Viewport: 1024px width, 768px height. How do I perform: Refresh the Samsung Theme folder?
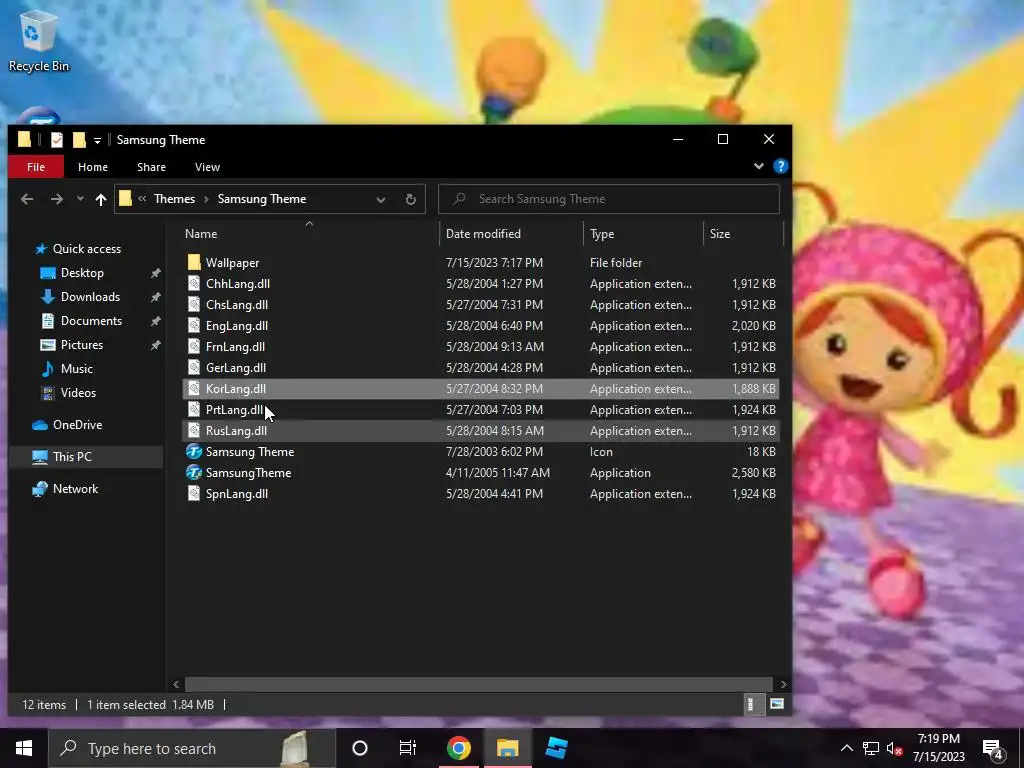click(411, 199)
